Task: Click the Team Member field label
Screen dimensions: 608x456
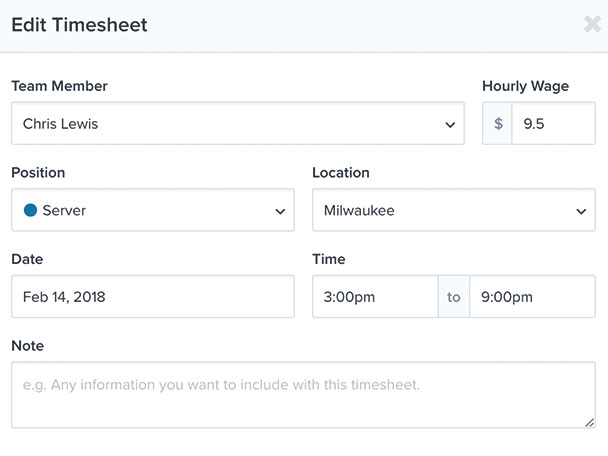Action: point(59,86)
